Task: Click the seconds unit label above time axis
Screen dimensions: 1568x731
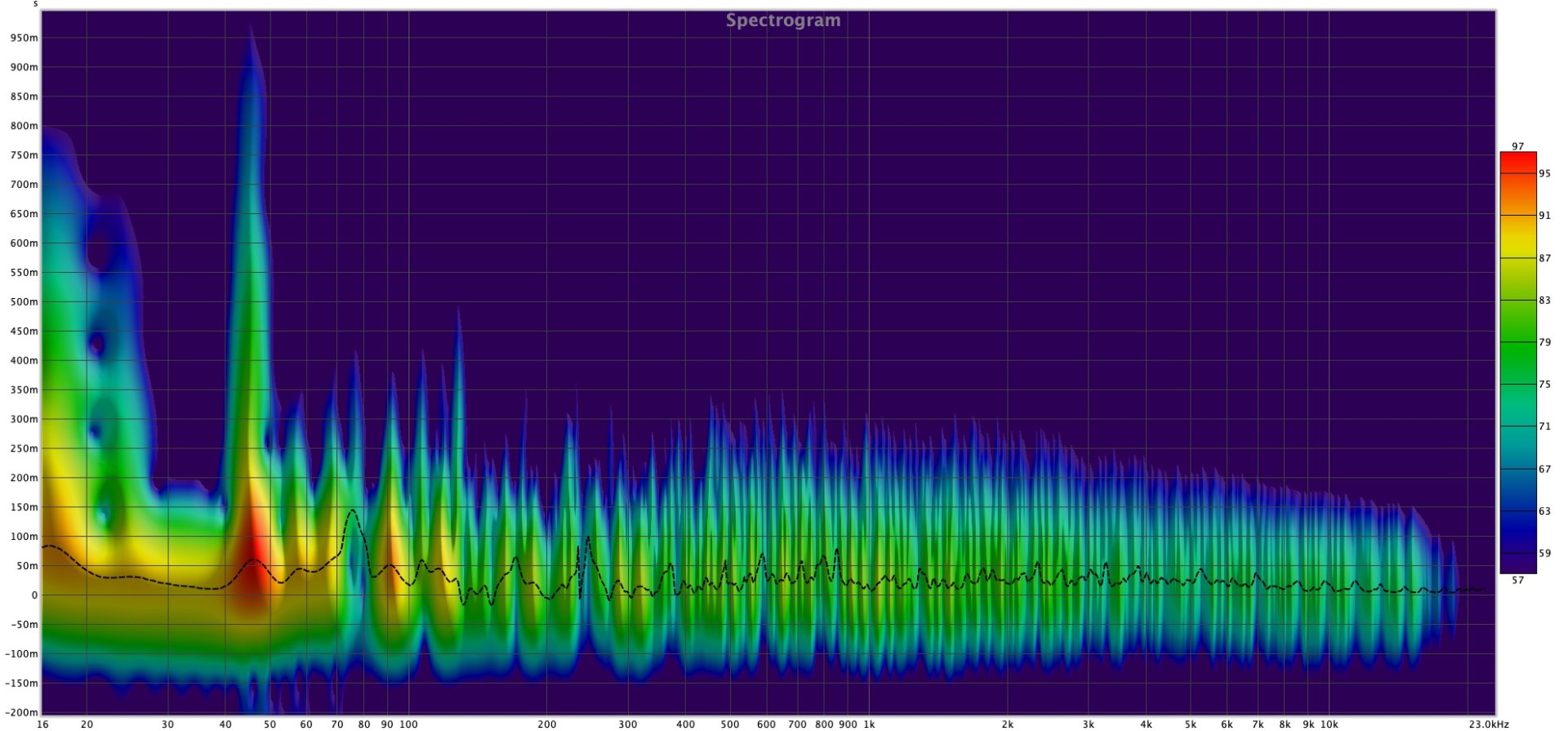Action: [x=35, y=5]
